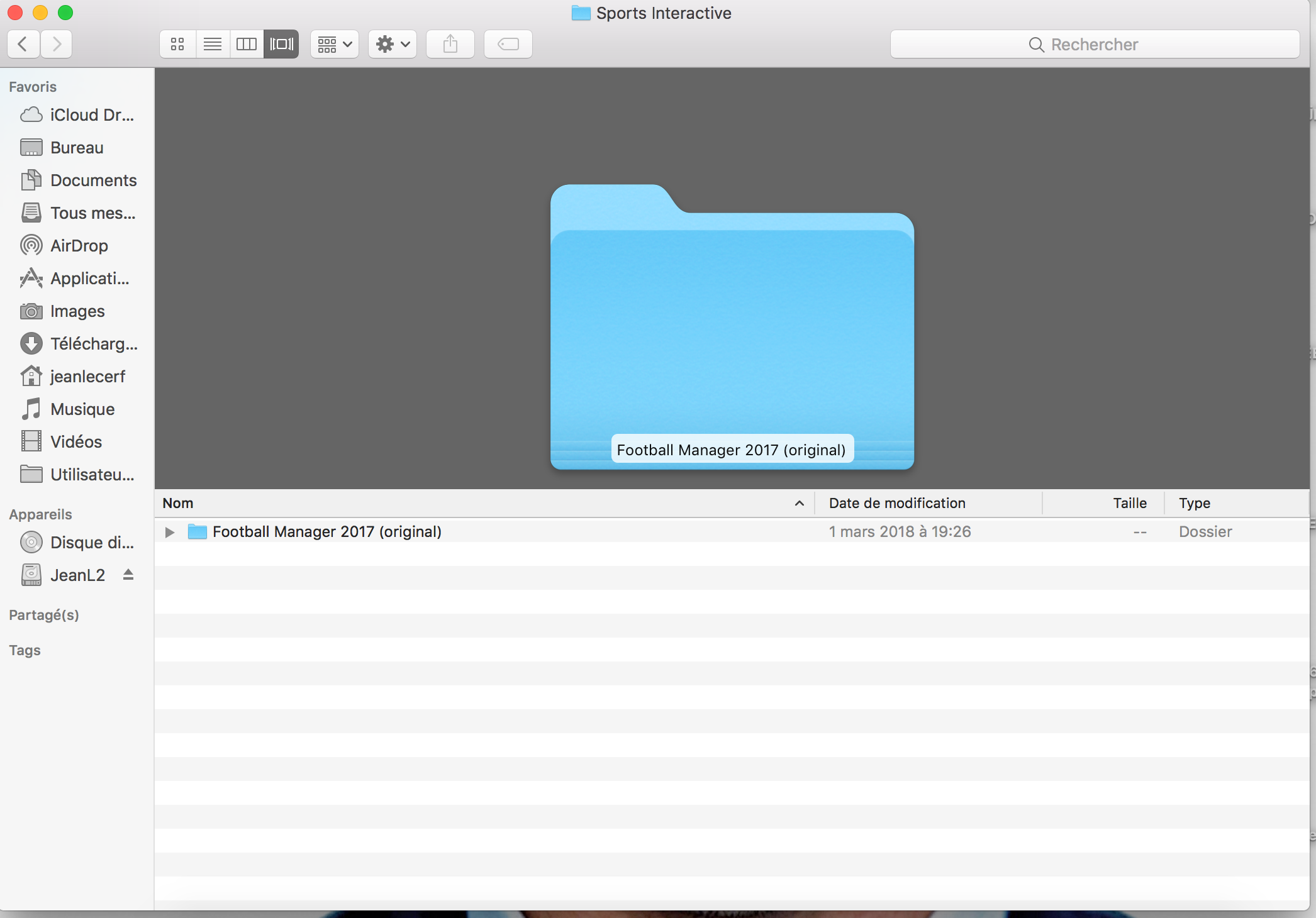Select the JeanL2 drive in sidebar

62,575
